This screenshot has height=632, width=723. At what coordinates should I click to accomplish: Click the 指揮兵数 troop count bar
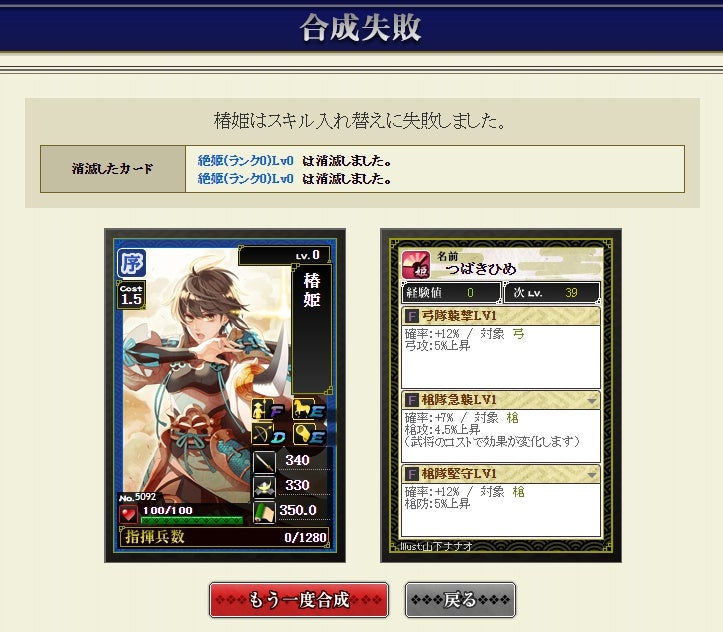(225, 537)
